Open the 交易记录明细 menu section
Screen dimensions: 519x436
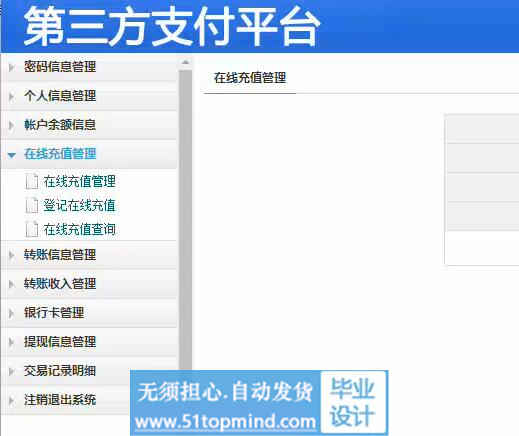tap(60, 371)
